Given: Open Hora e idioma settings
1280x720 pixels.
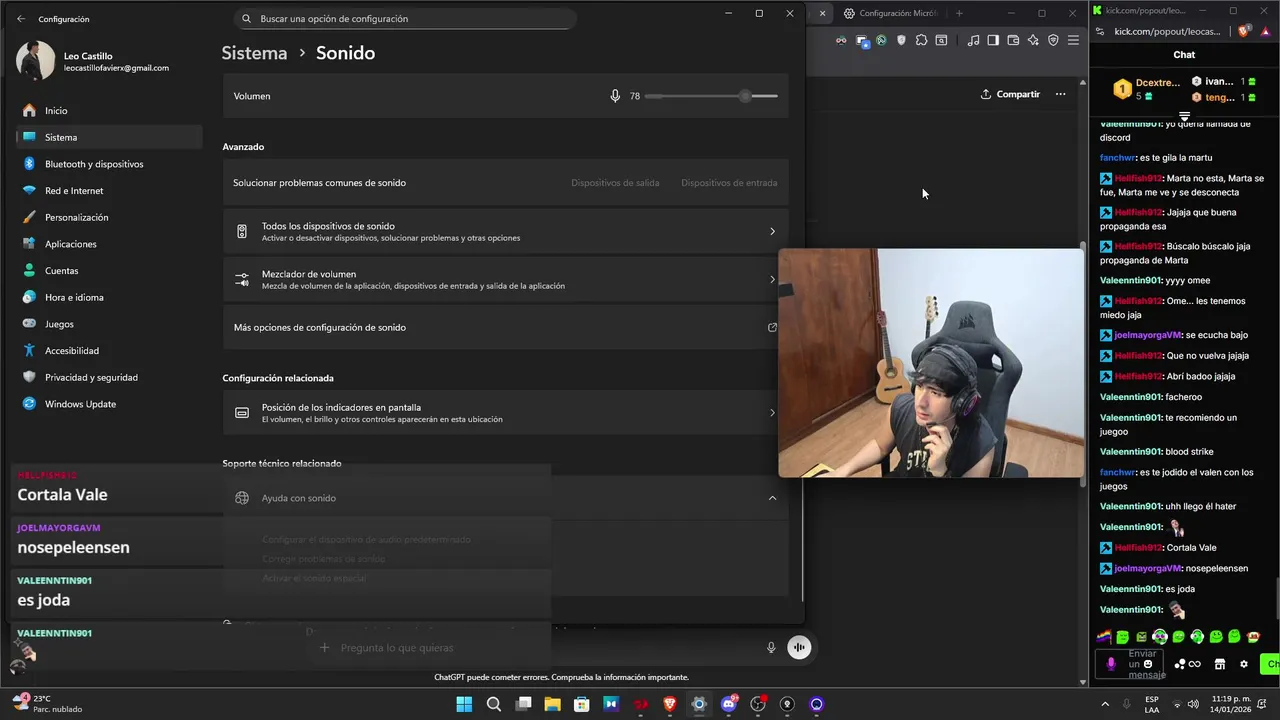Looking at the screenshot, I should tap(110, 297).
